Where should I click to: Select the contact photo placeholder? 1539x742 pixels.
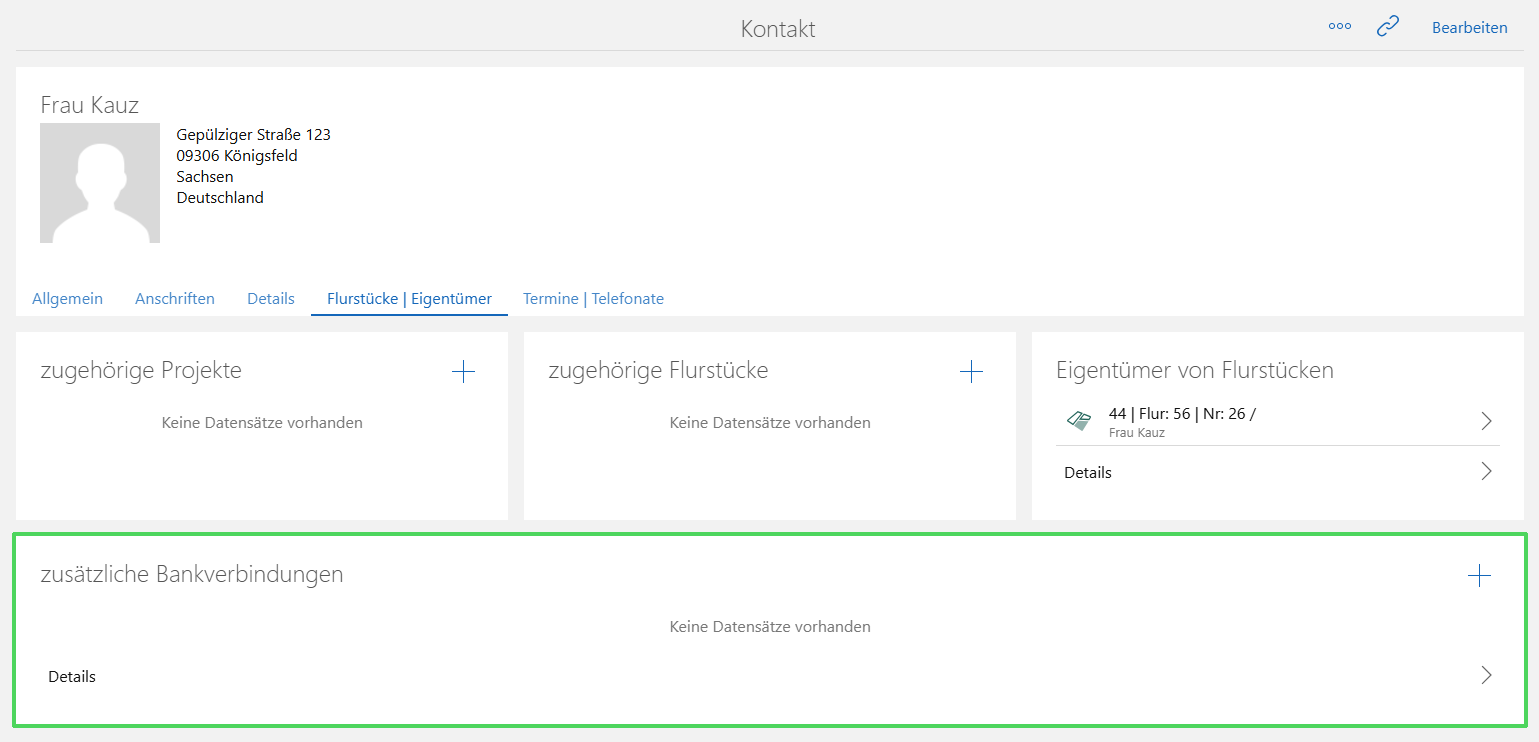(x=100, y=182)
